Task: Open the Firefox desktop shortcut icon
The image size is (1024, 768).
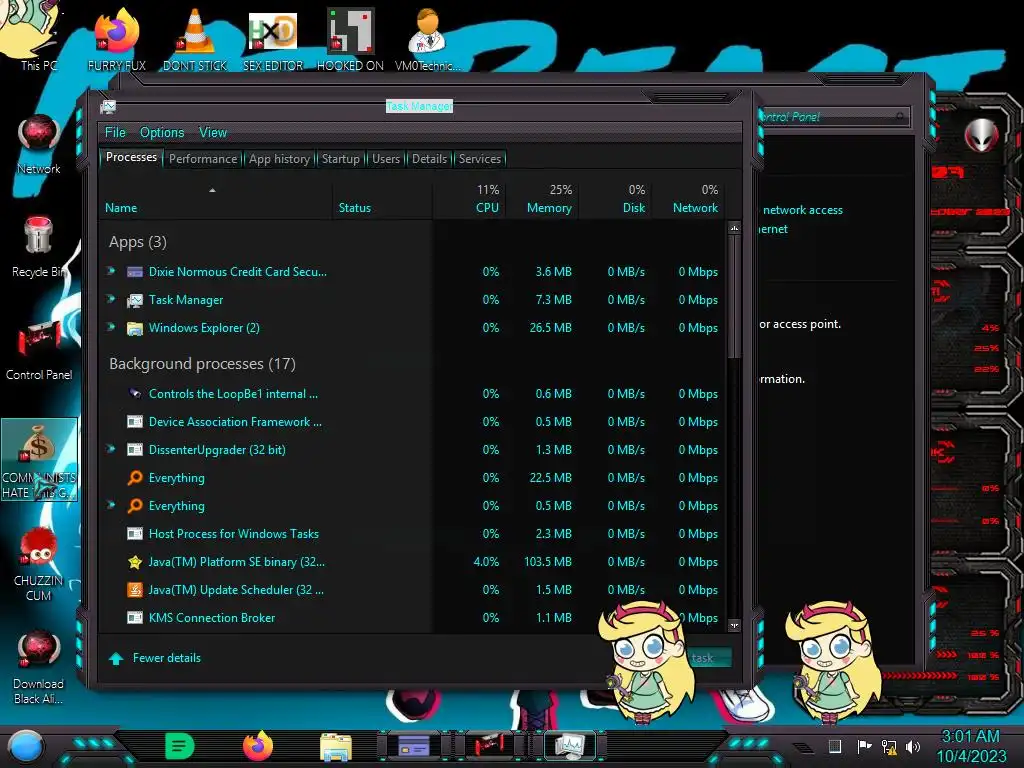Action: [x=117, y=31]
